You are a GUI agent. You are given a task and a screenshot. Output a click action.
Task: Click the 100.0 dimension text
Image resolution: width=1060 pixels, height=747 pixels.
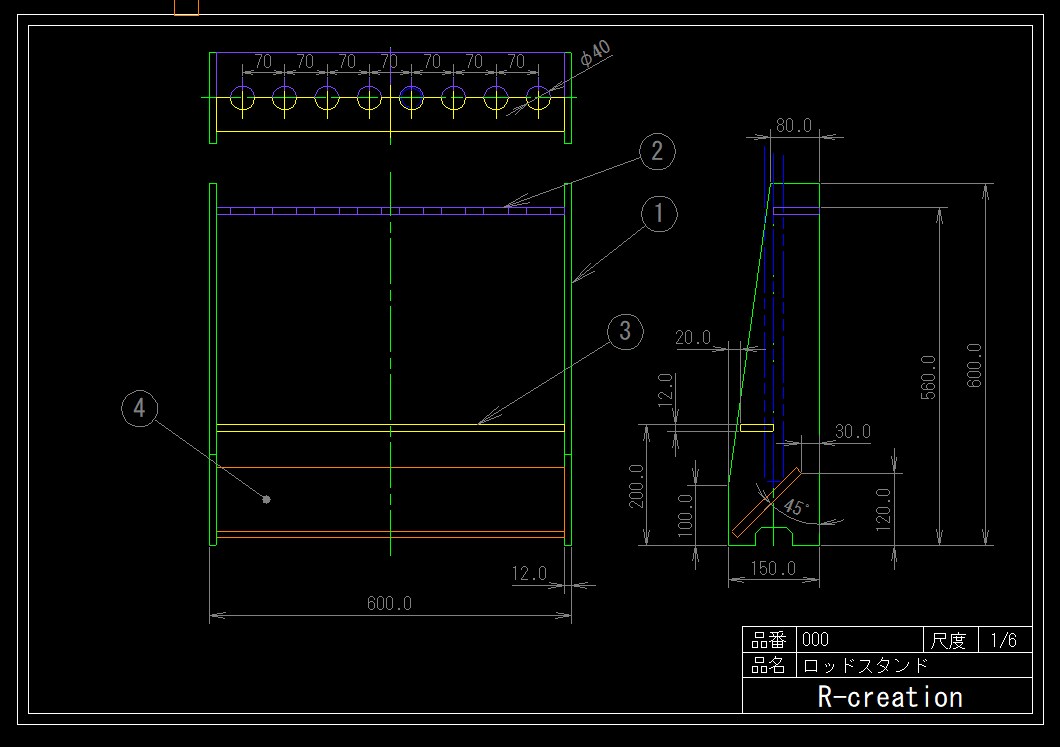click(x=685, y=515)
